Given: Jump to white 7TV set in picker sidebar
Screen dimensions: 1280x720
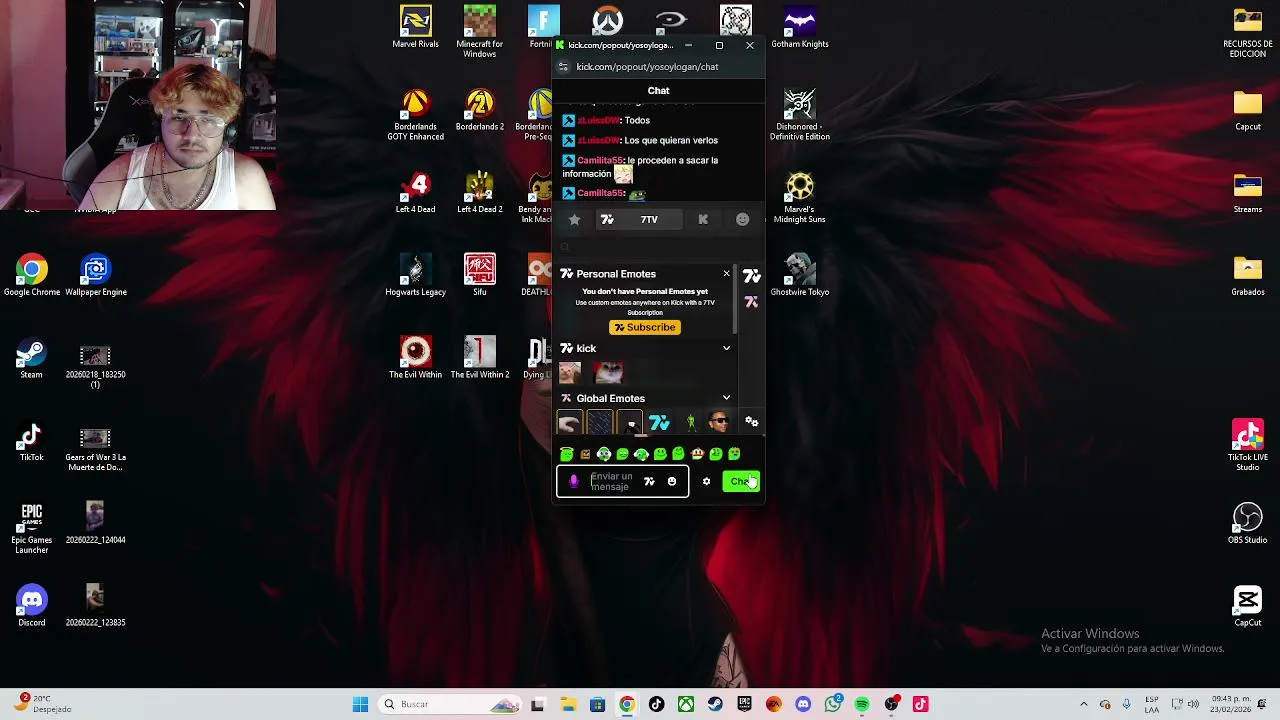Looking at the screenshot, I should pyautogui.click(x=752, y=277).
